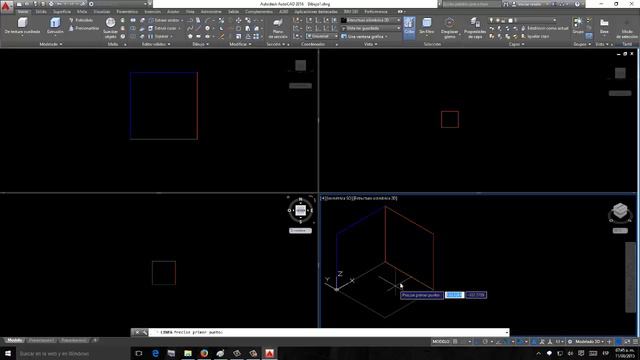Click the Extrusión solid tool
The image size is (640, 360).
55,25
